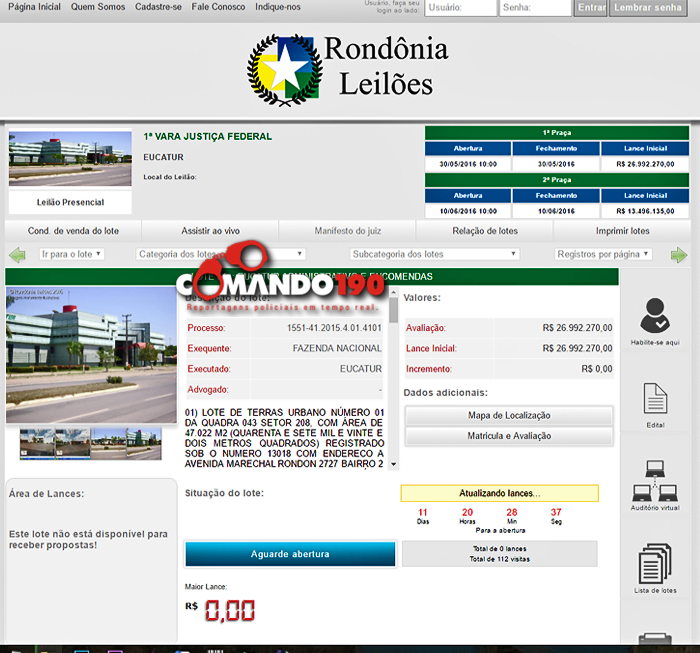Open the Quem Somos menu item
The height and width of the screenshot is (653, 700).
click(x=98, y=7)
